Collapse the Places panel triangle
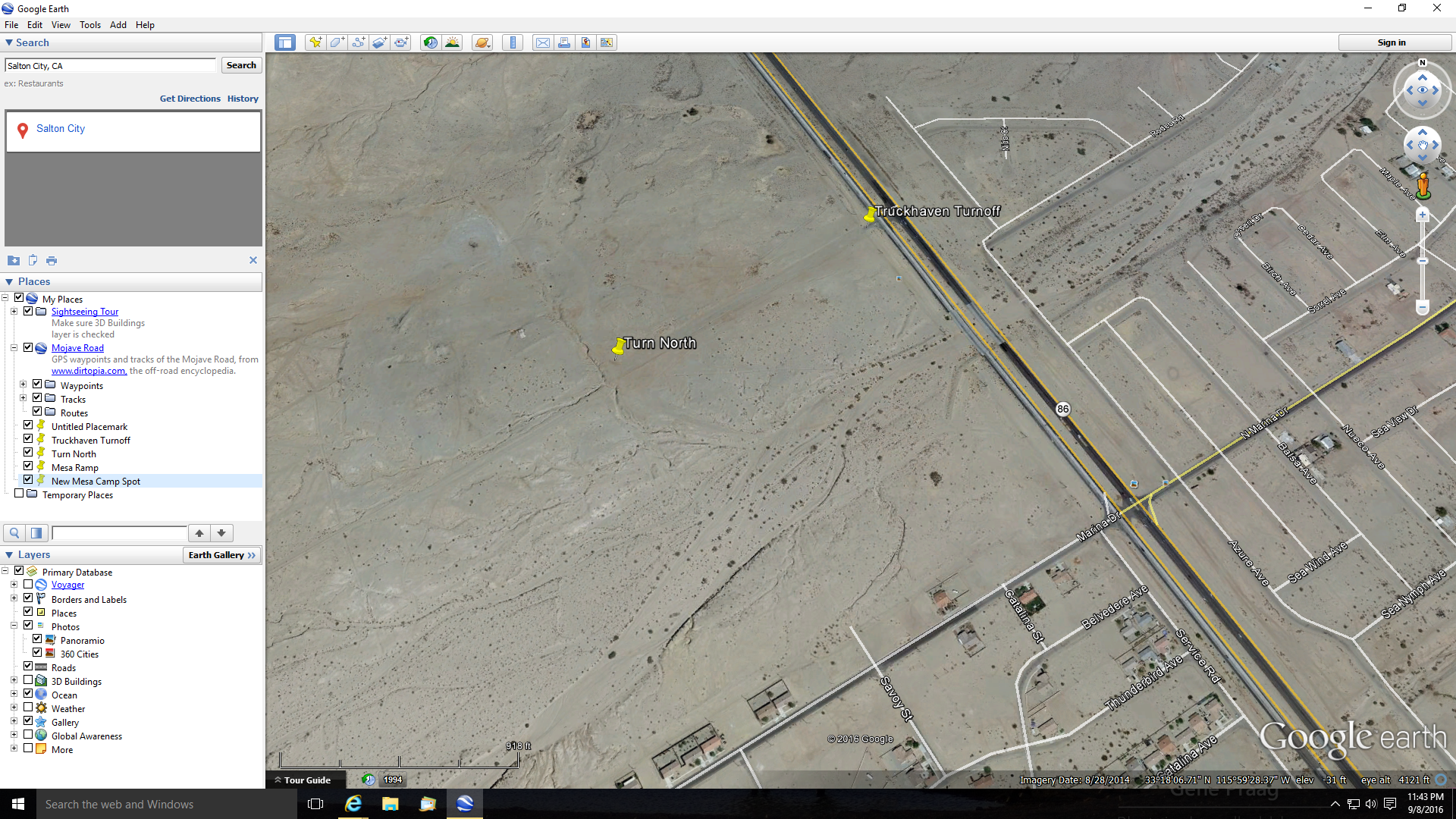This screenshot has height=819, width=1456. (9, 281)
